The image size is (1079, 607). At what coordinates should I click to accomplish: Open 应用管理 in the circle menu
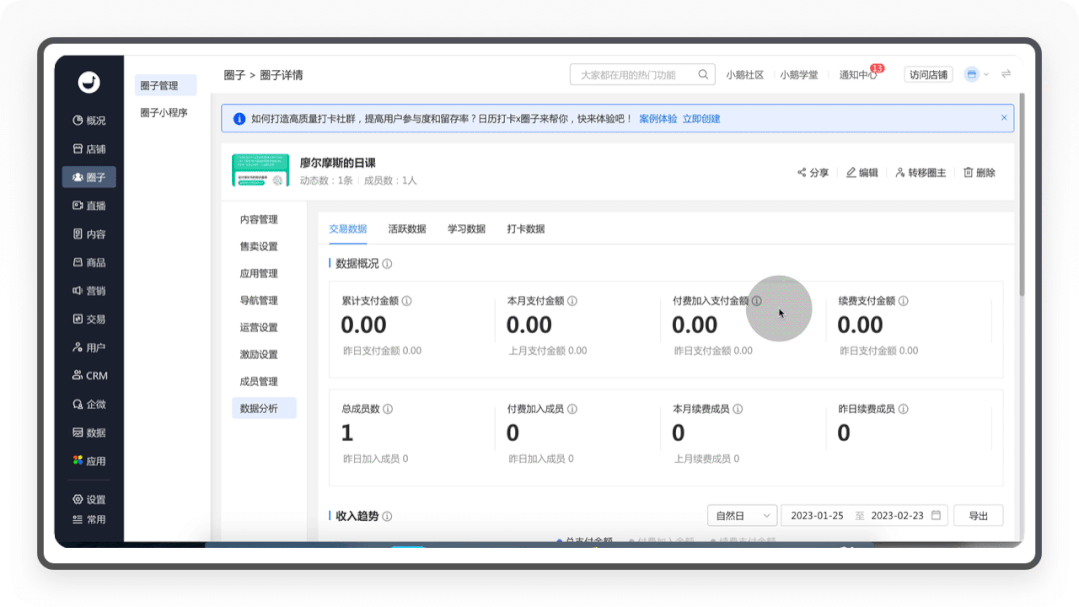pos(259,273)
